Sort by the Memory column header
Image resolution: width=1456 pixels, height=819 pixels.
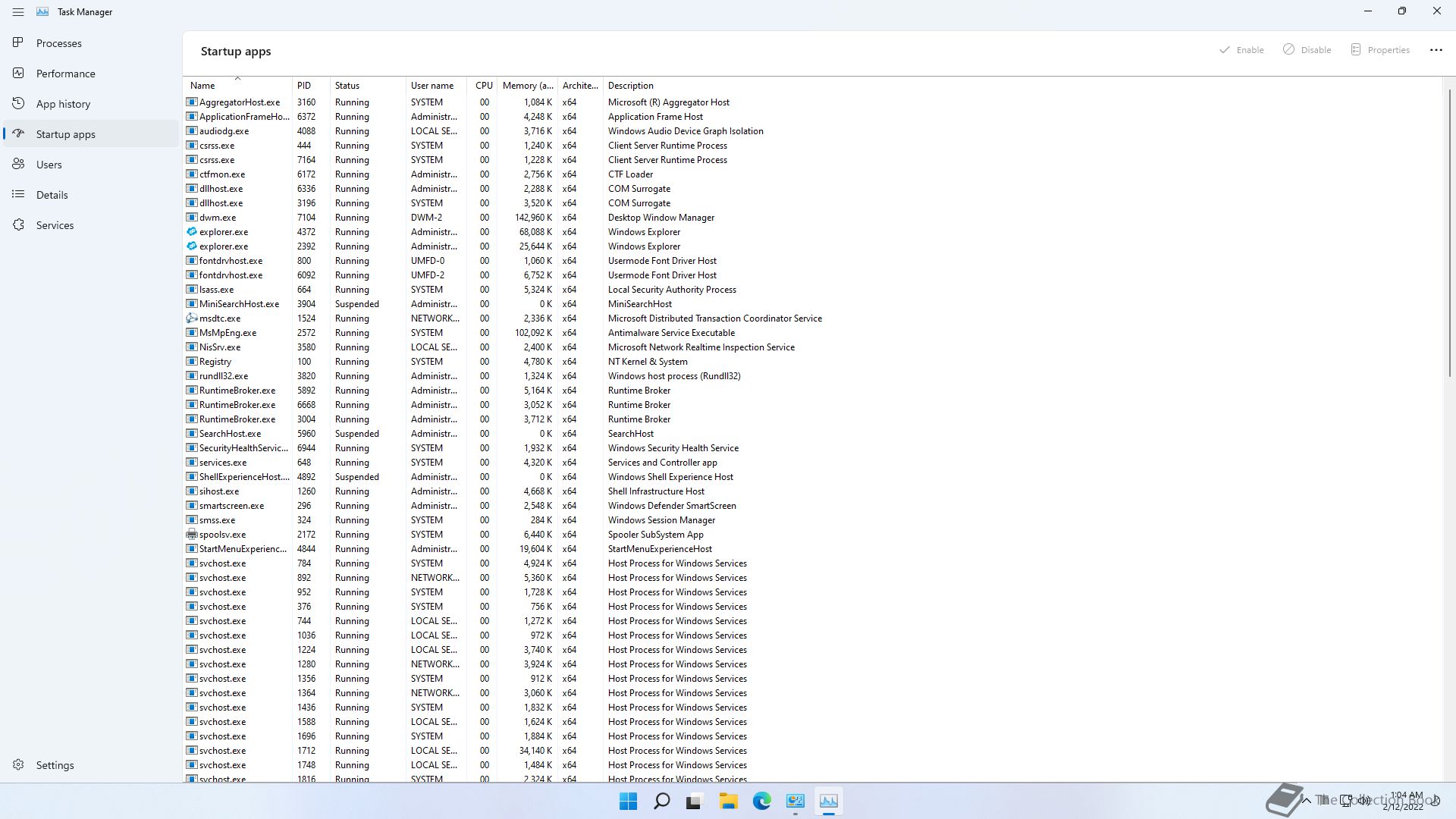[x=528, y=86]
